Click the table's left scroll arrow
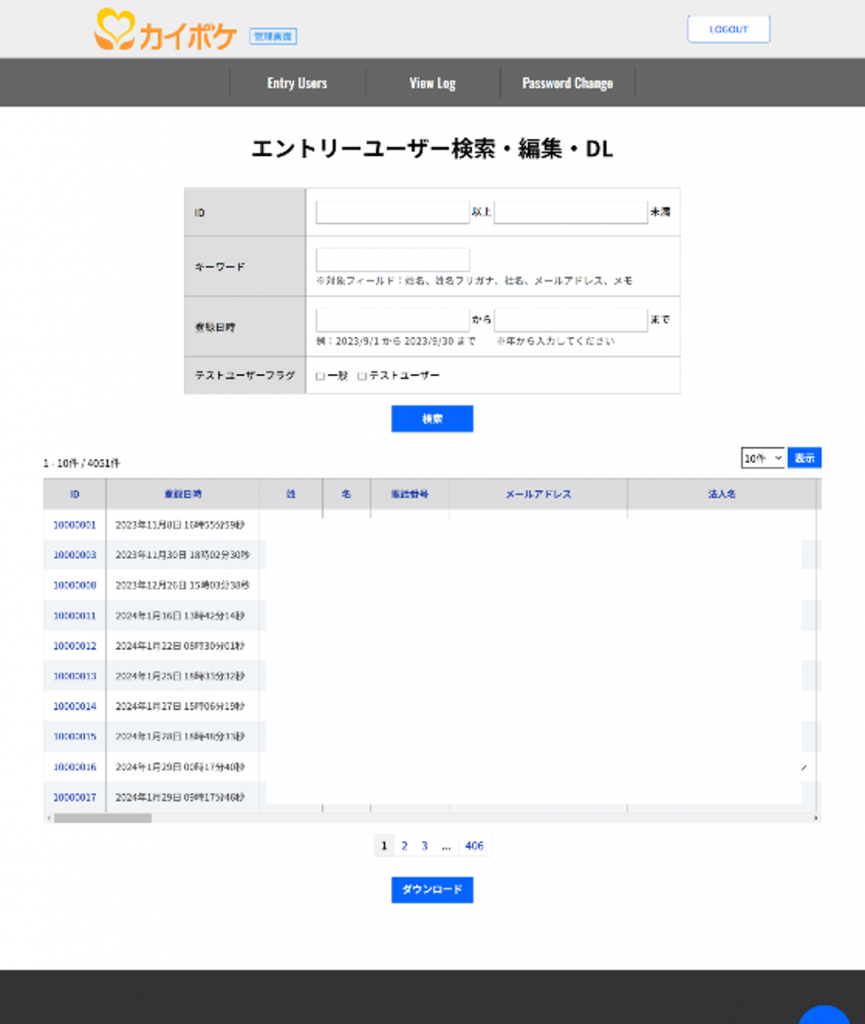 (x=47, y=818)
